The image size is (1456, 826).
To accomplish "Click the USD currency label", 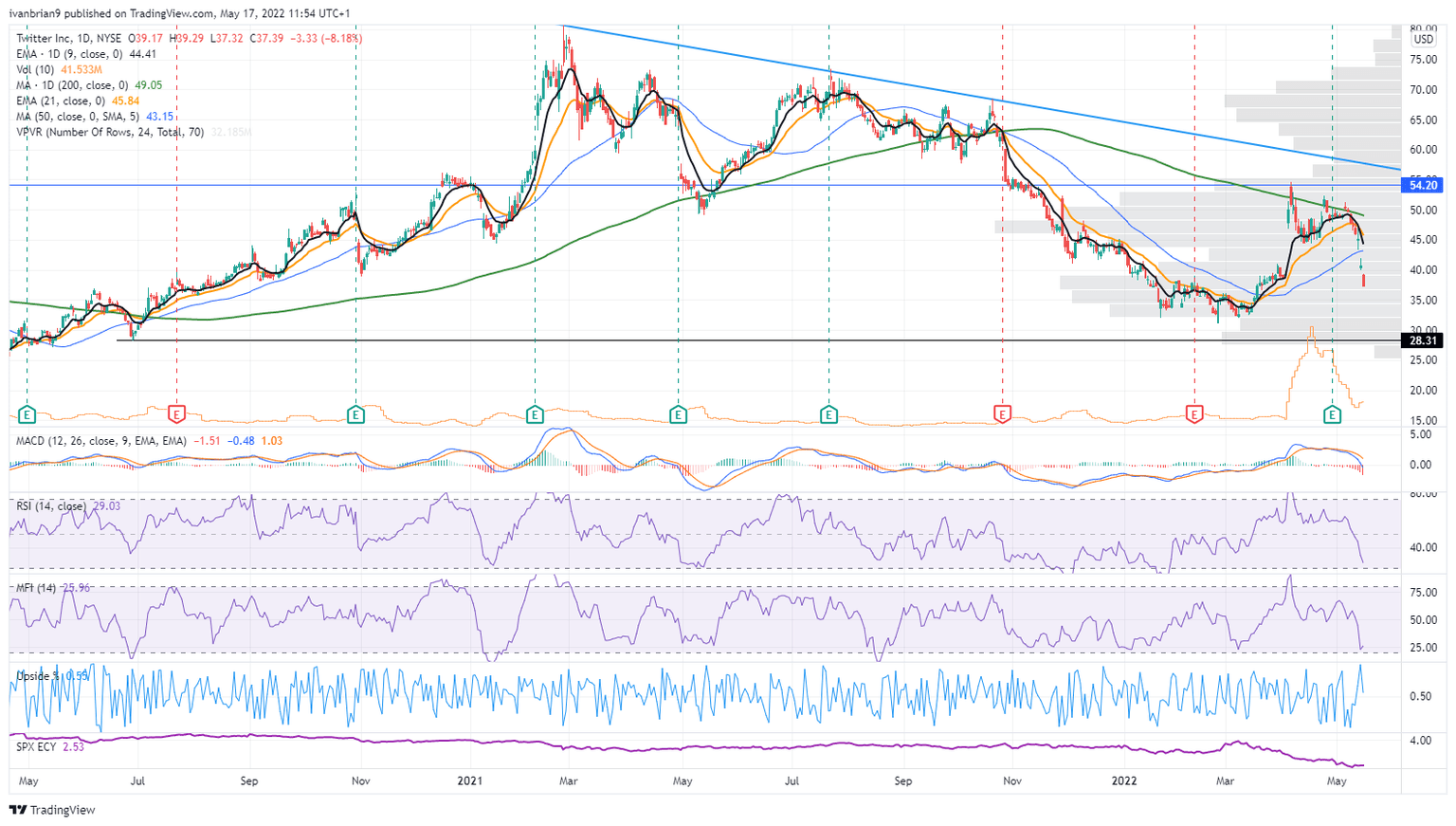I will pyautogui.click(x=1423, y=40).
